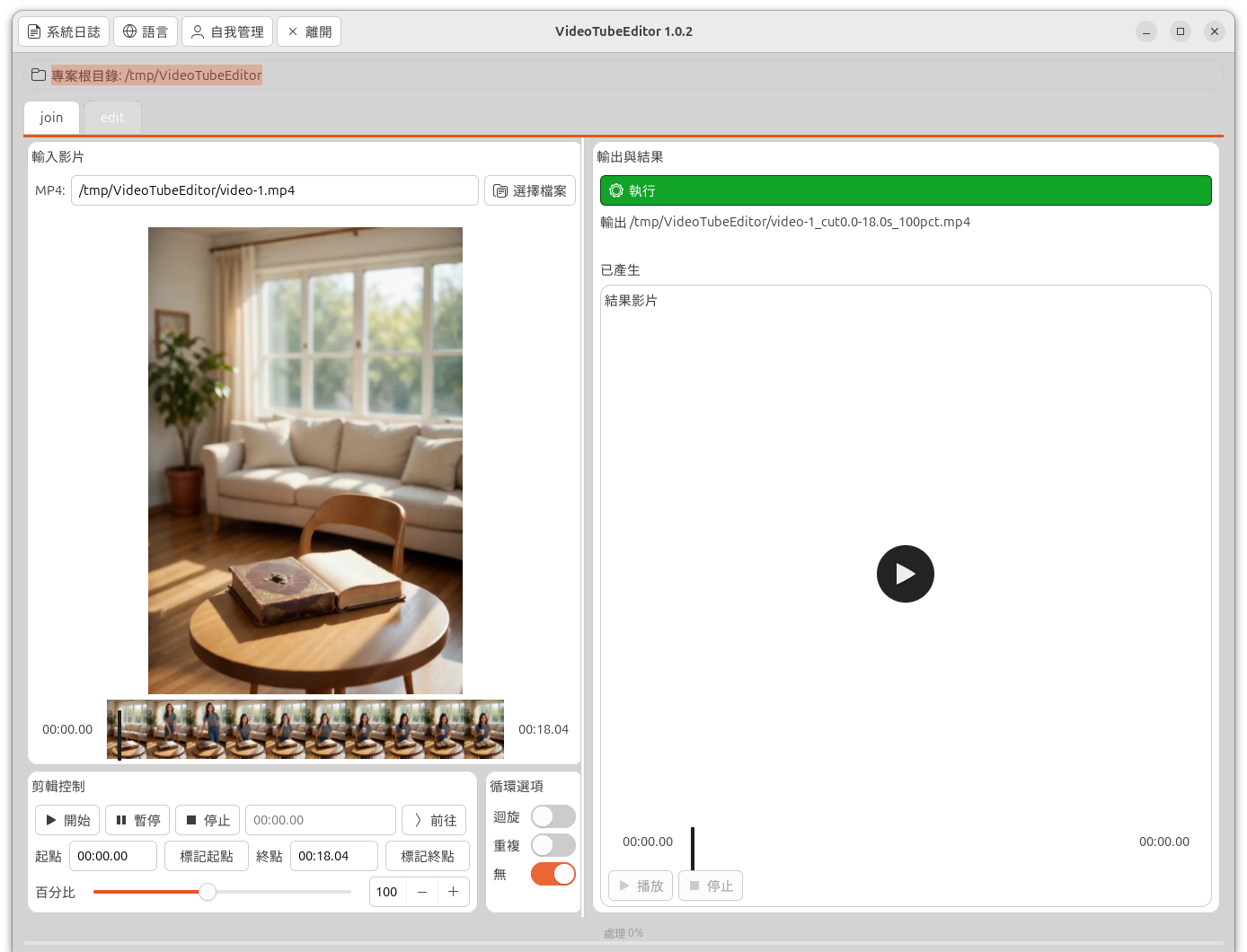The width and height of the screenshot is (1247, 952).
Task: Click 播放 under the result video
Action: click(x=641, y=886)
